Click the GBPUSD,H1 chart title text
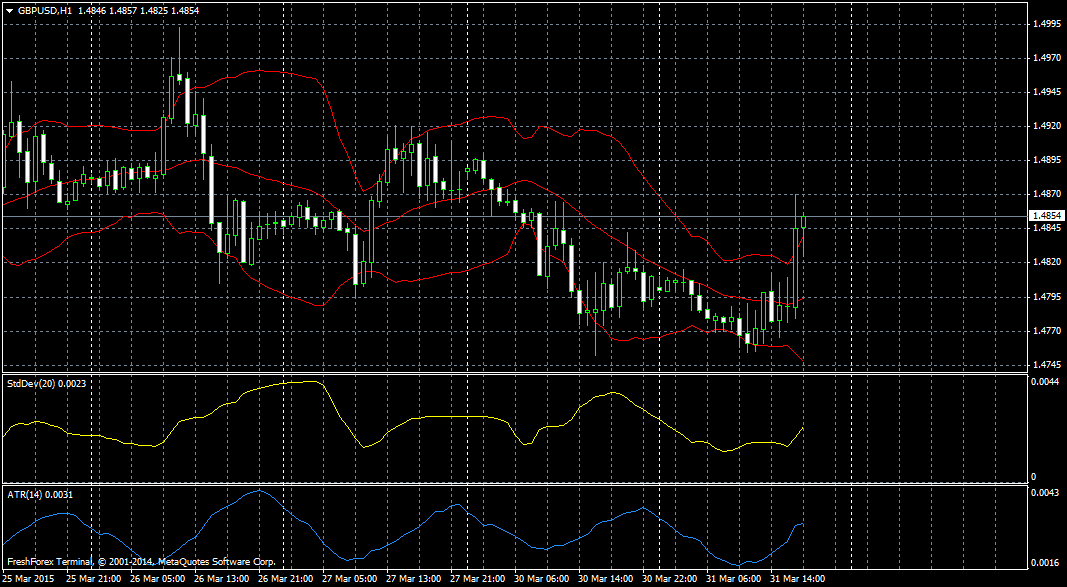1067x587 pixels. [45, 9]
